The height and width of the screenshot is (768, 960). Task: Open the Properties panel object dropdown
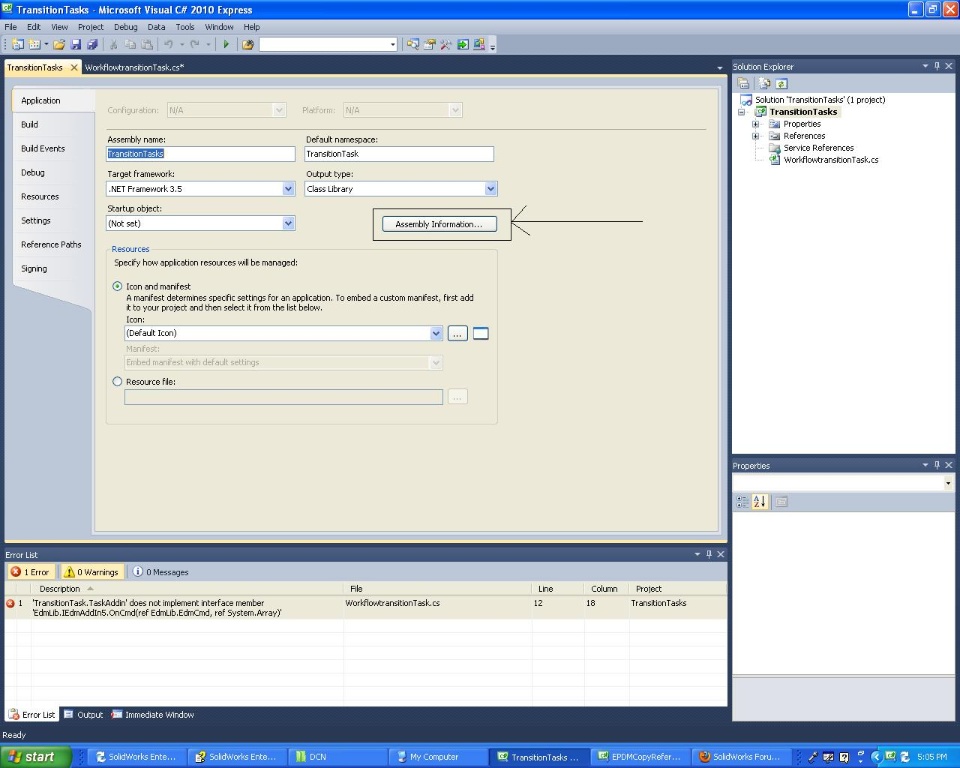point(948,483)
